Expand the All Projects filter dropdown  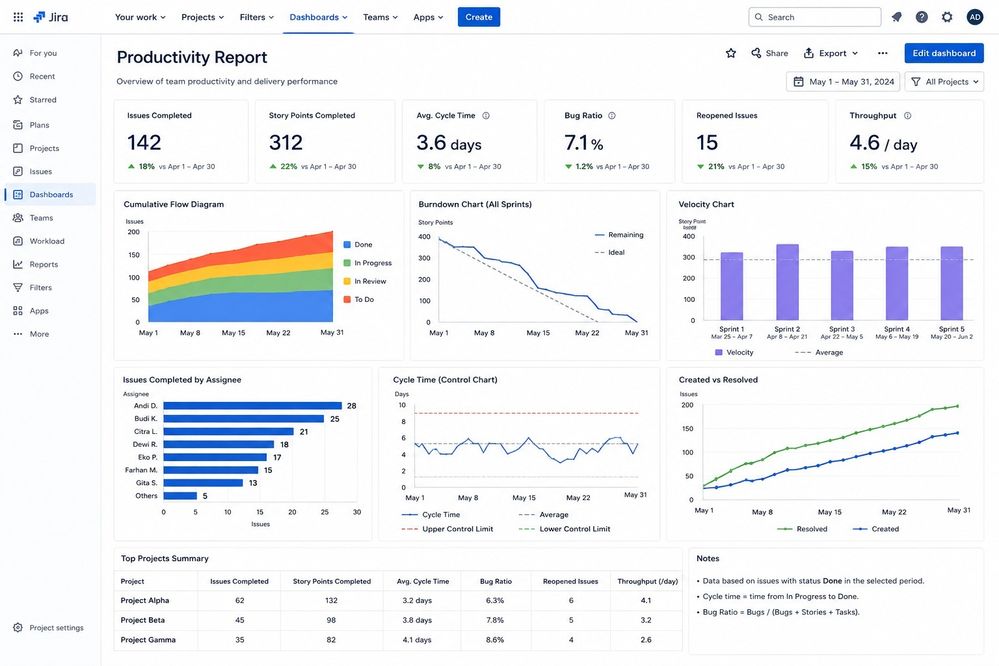(944, 82)
